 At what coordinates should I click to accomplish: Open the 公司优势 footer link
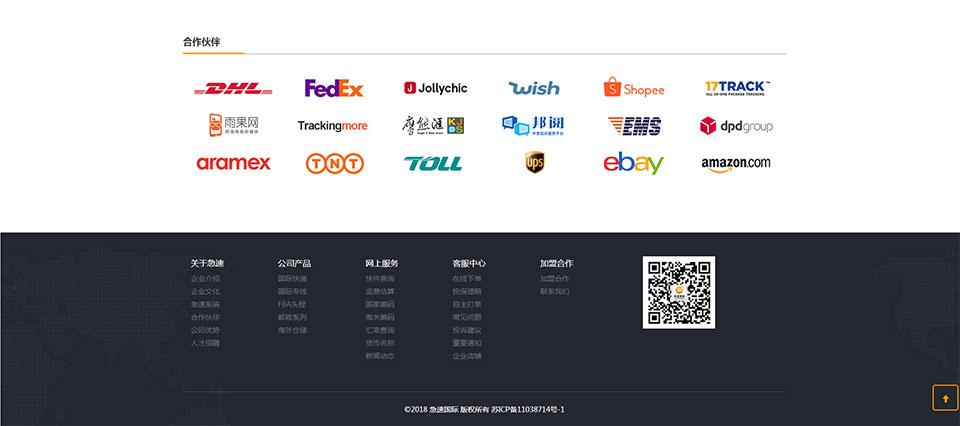click(205, 330)
